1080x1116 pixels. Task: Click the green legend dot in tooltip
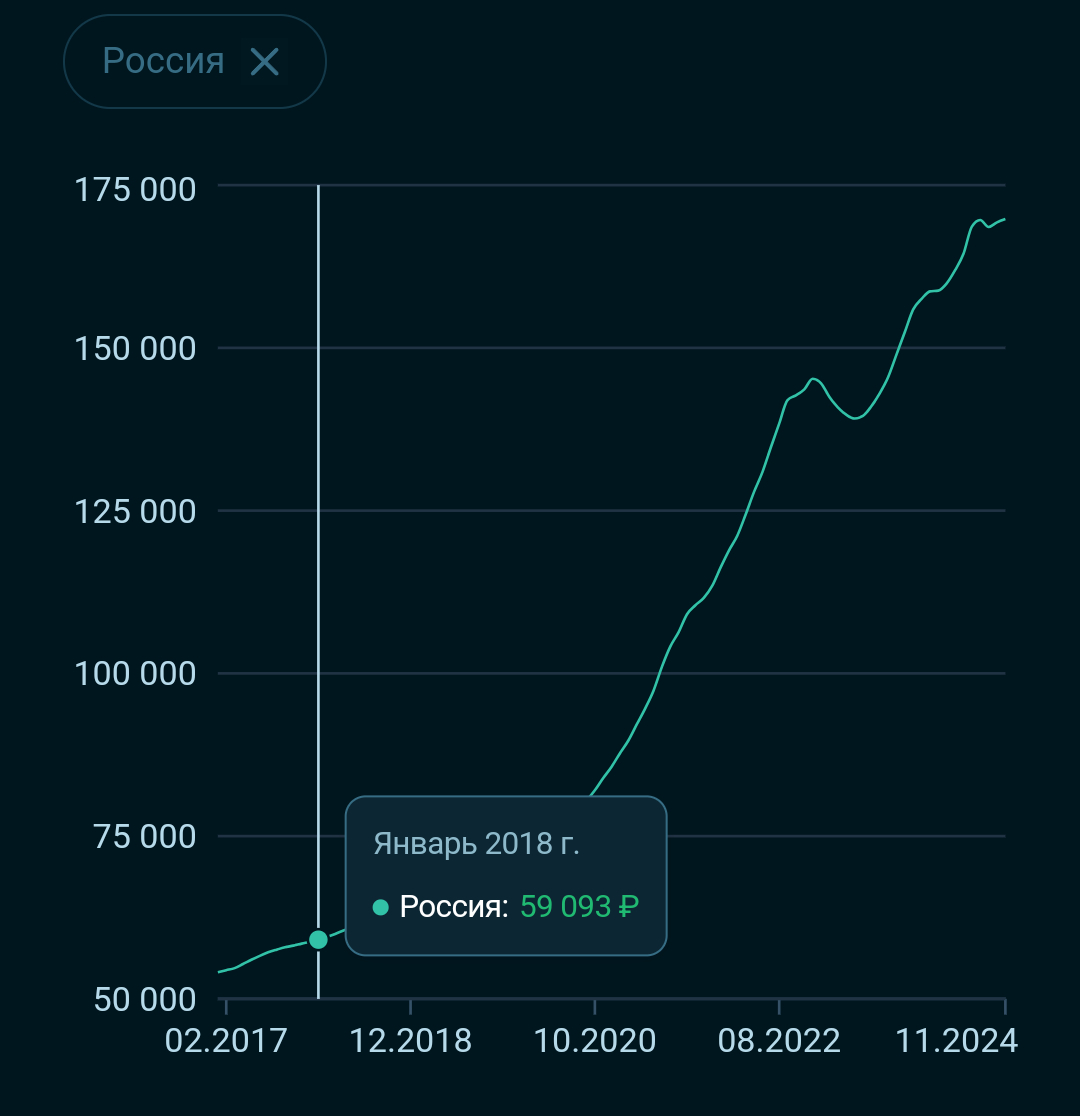pos(380,908)
